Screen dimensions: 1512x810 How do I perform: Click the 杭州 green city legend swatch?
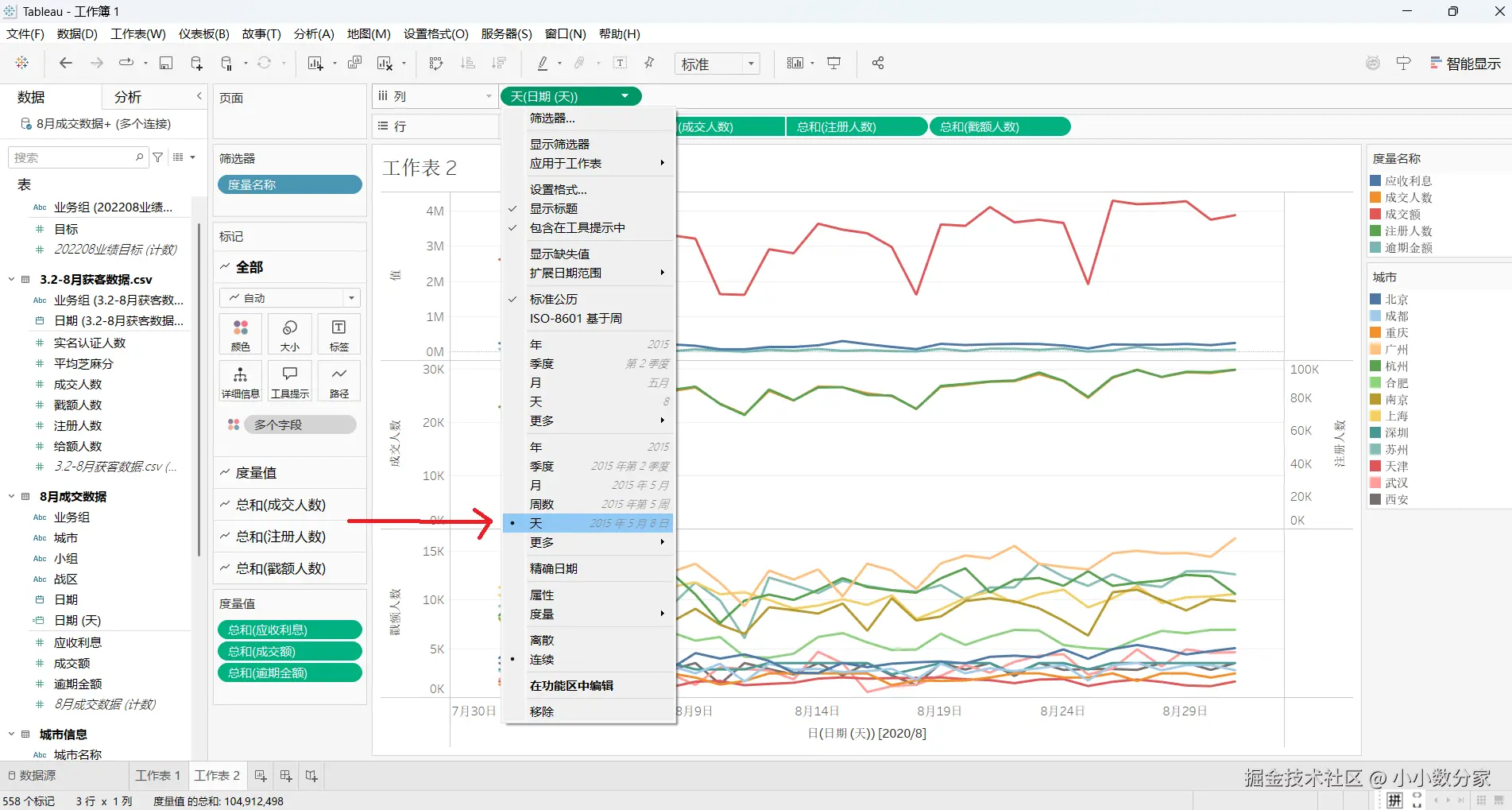(1375, 366)
